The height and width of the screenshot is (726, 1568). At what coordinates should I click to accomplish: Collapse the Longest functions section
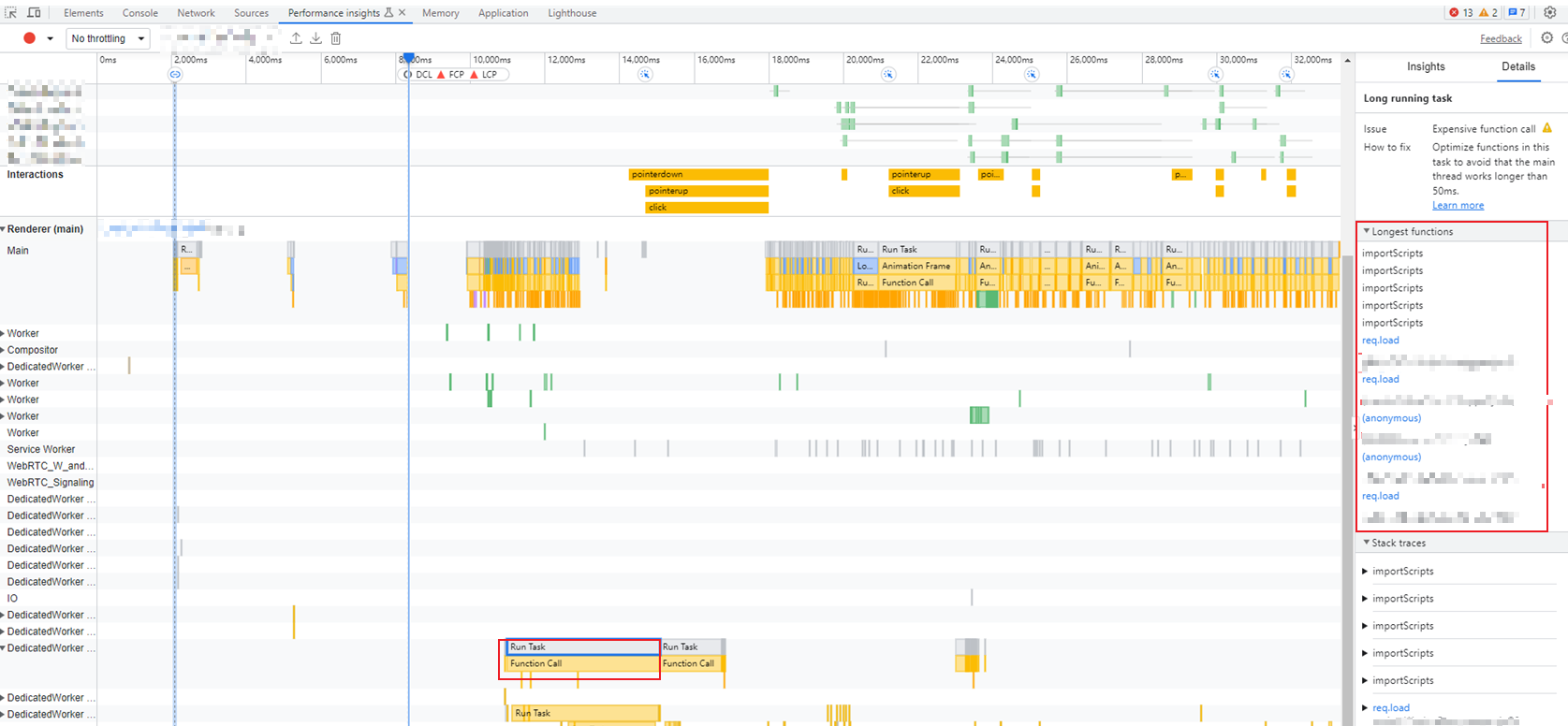click(1367, 231)
